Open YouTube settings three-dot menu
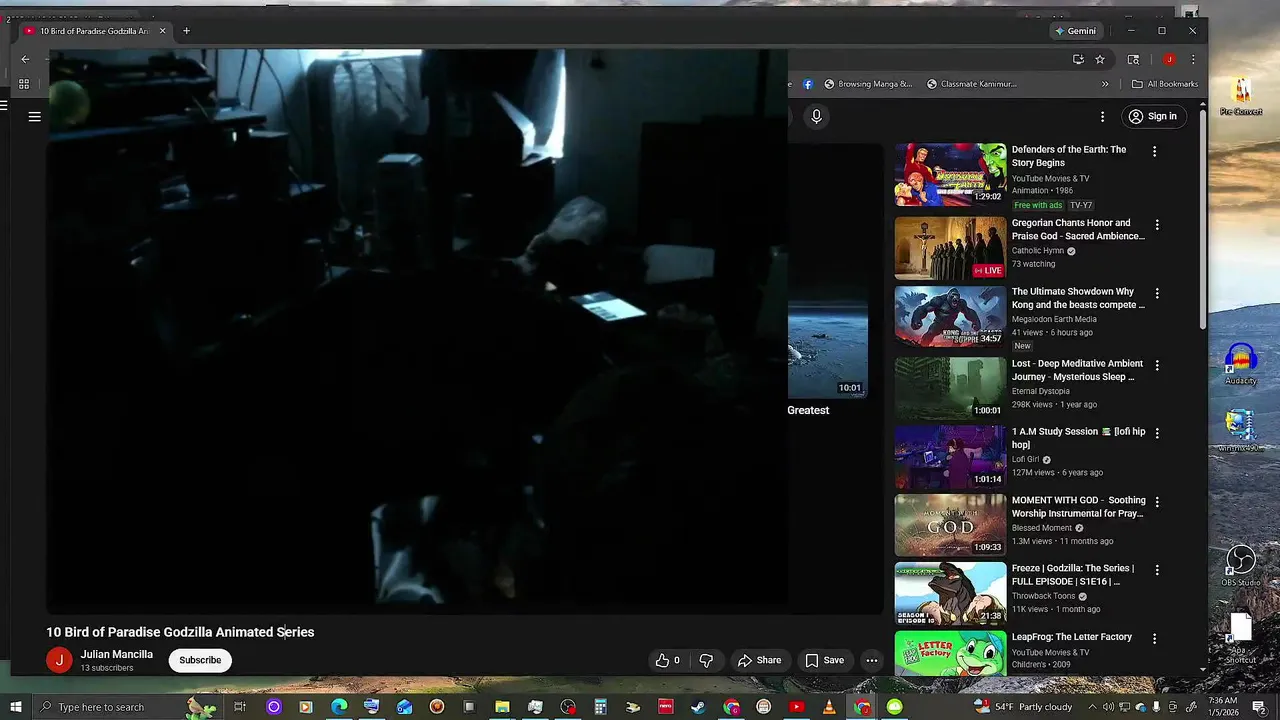 1103,117
